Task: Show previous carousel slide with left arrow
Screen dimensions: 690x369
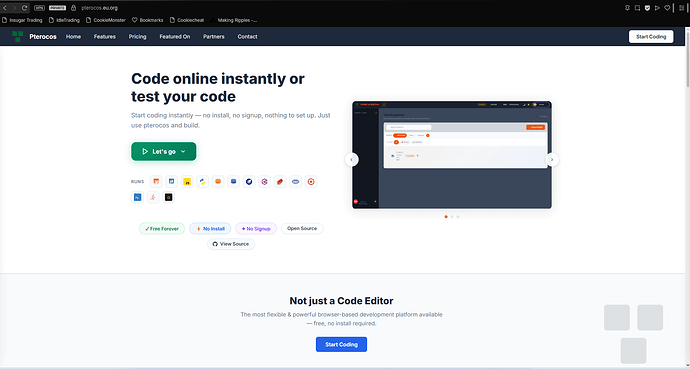Action: click(x=352, y=160)
